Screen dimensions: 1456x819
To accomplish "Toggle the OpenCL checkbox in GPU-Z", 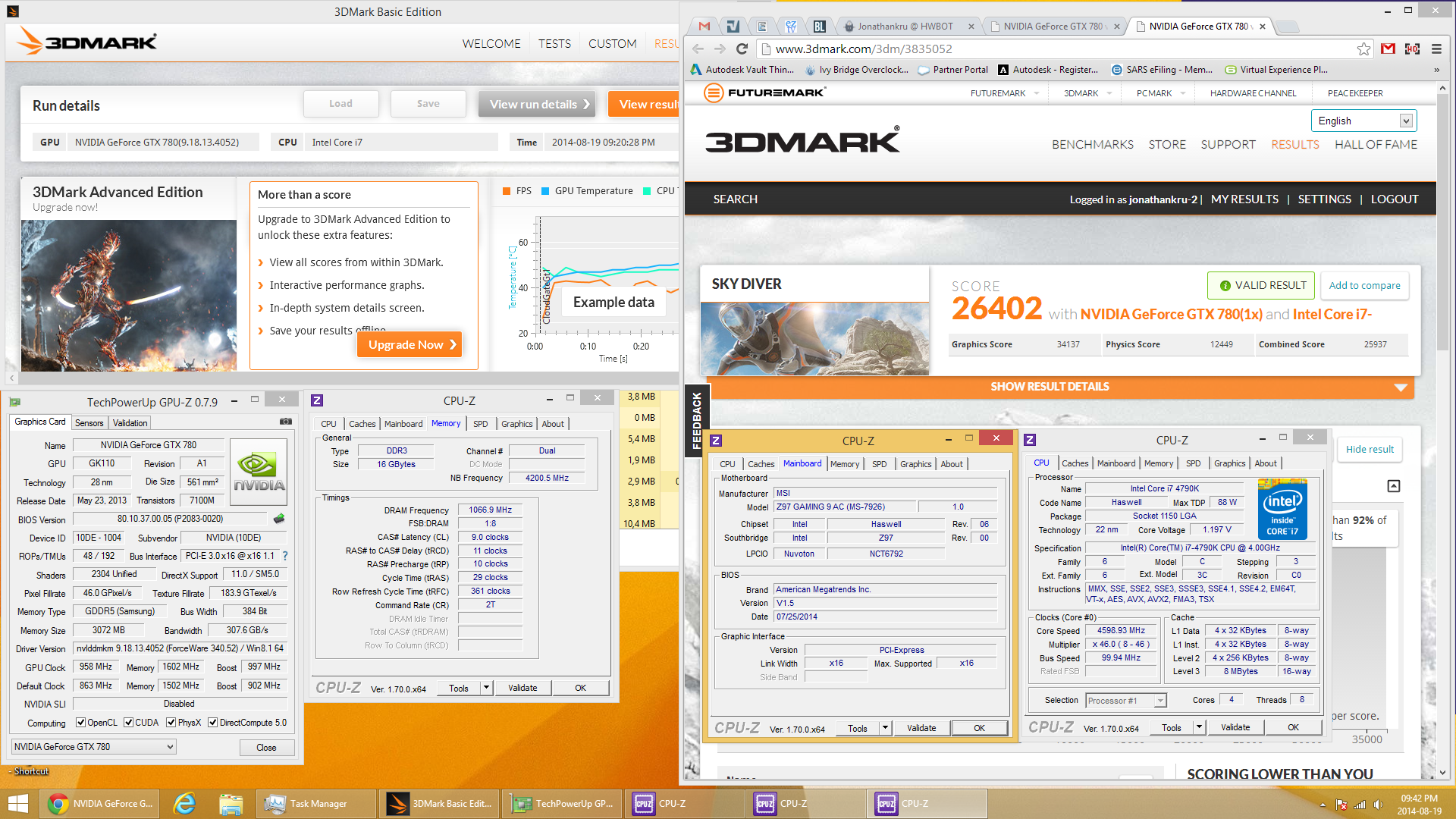I will coord(80,722).
